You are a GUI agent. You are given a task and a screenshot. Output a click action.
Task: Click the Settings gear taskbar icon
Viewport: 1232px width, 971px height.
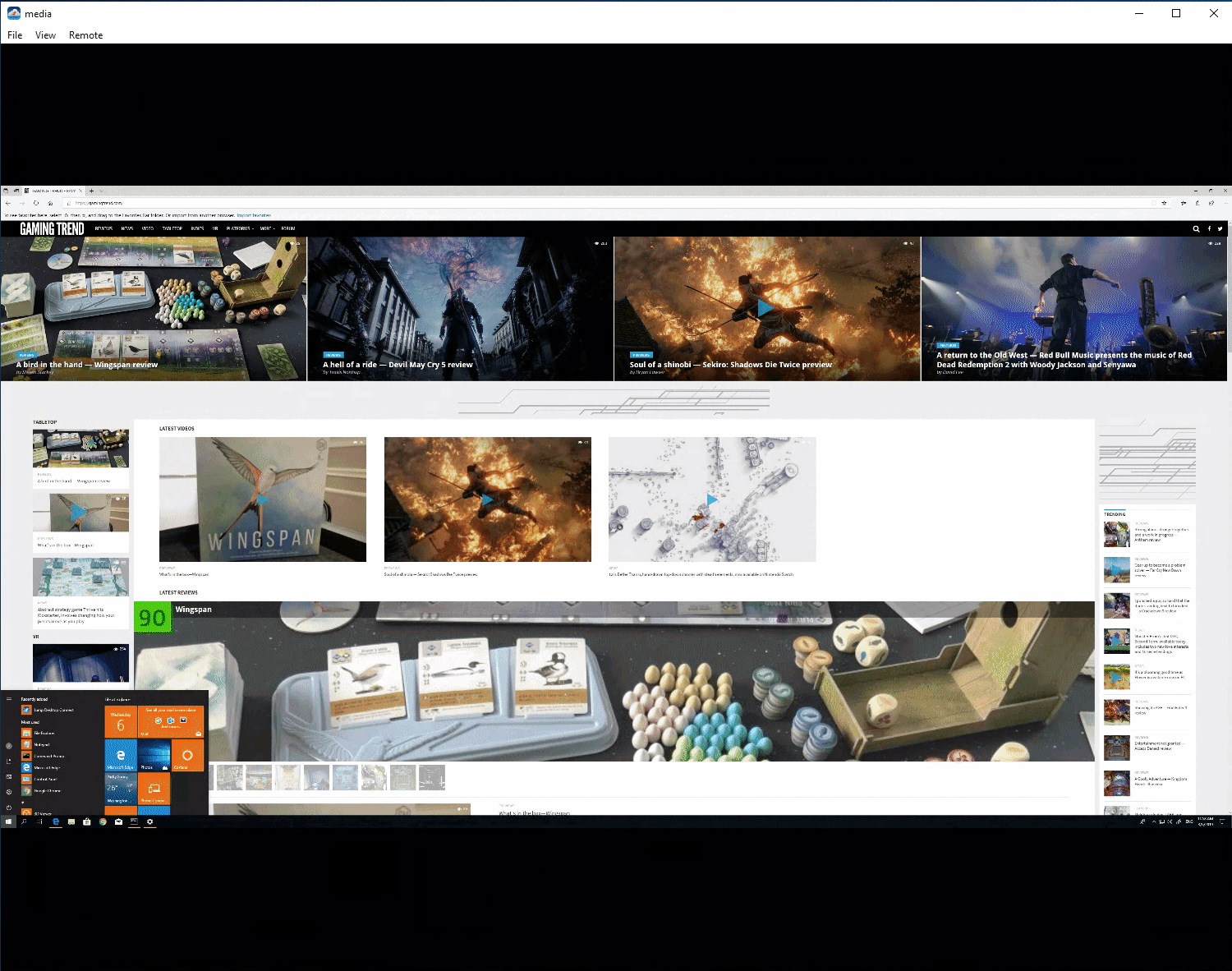pyautogui.click(x=149, y=821)
